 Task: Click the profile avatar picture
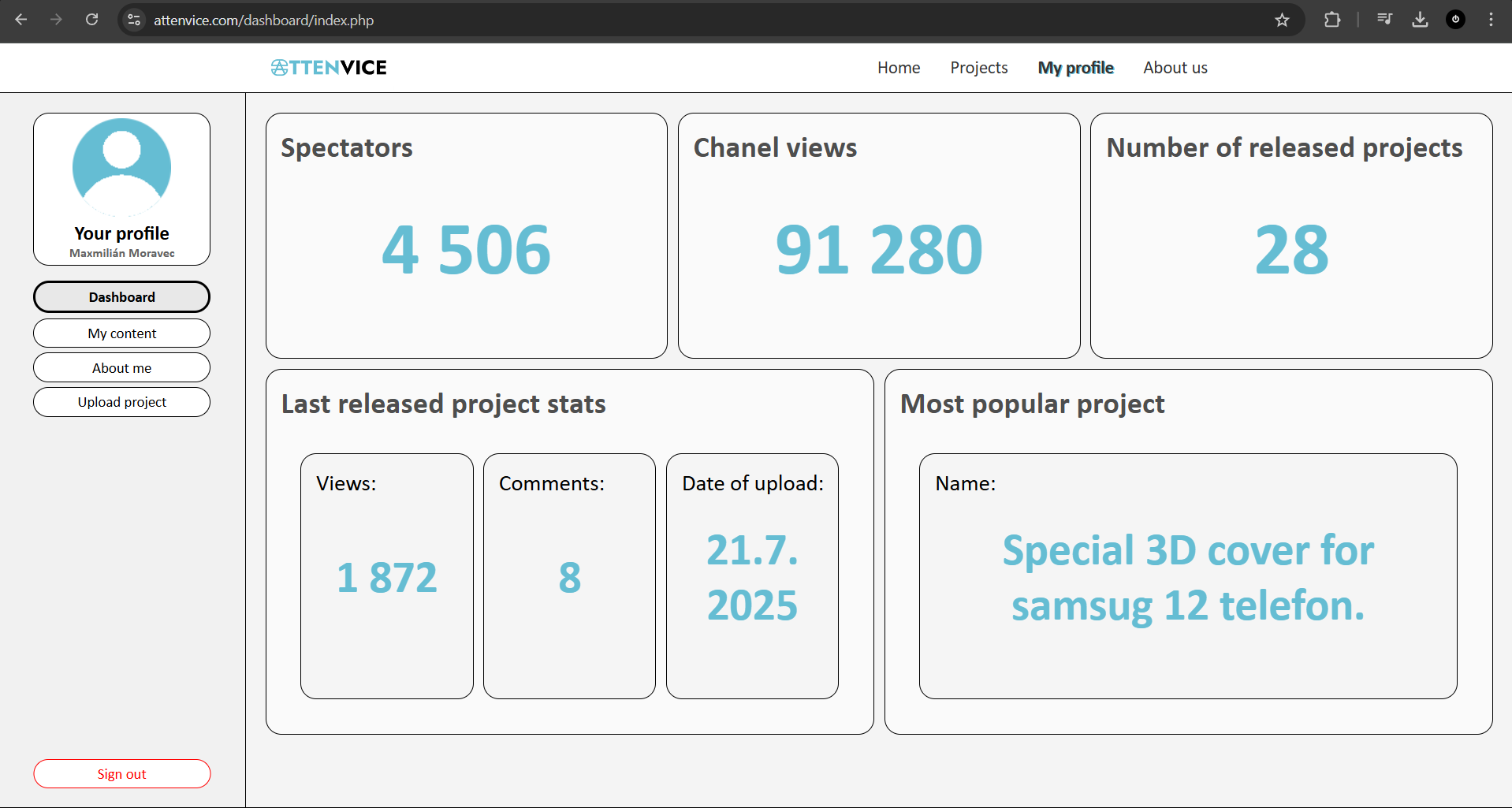[x=121, y=167]
